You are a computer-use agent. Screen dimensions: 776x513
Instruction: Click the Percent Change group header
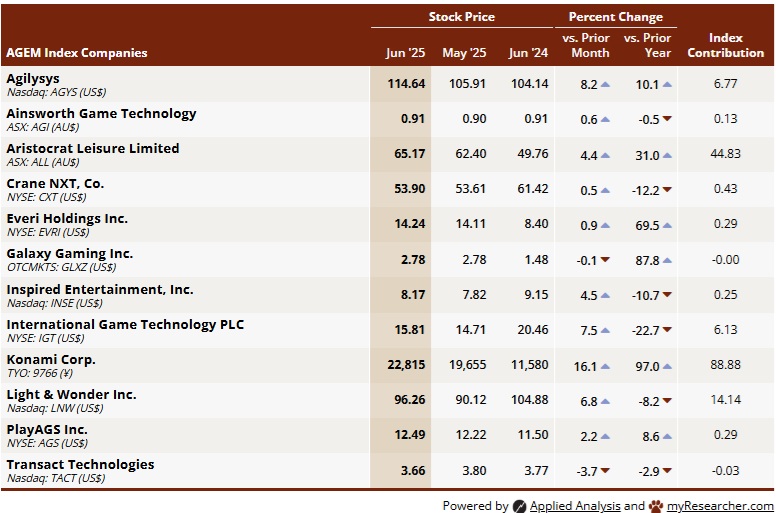pos(616,17)
